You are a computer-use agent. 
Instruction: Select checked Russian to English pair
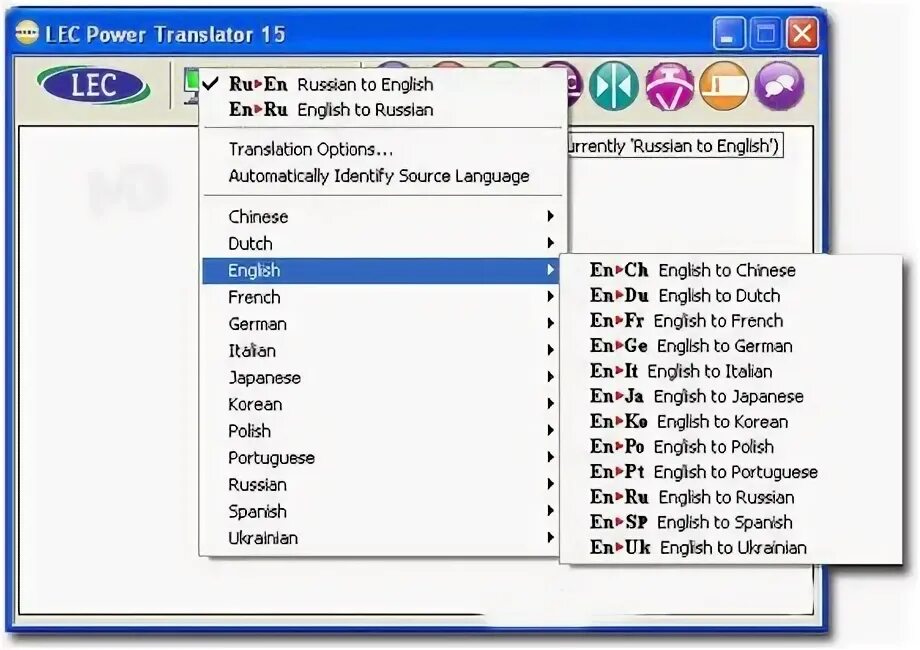pos(382,84)
